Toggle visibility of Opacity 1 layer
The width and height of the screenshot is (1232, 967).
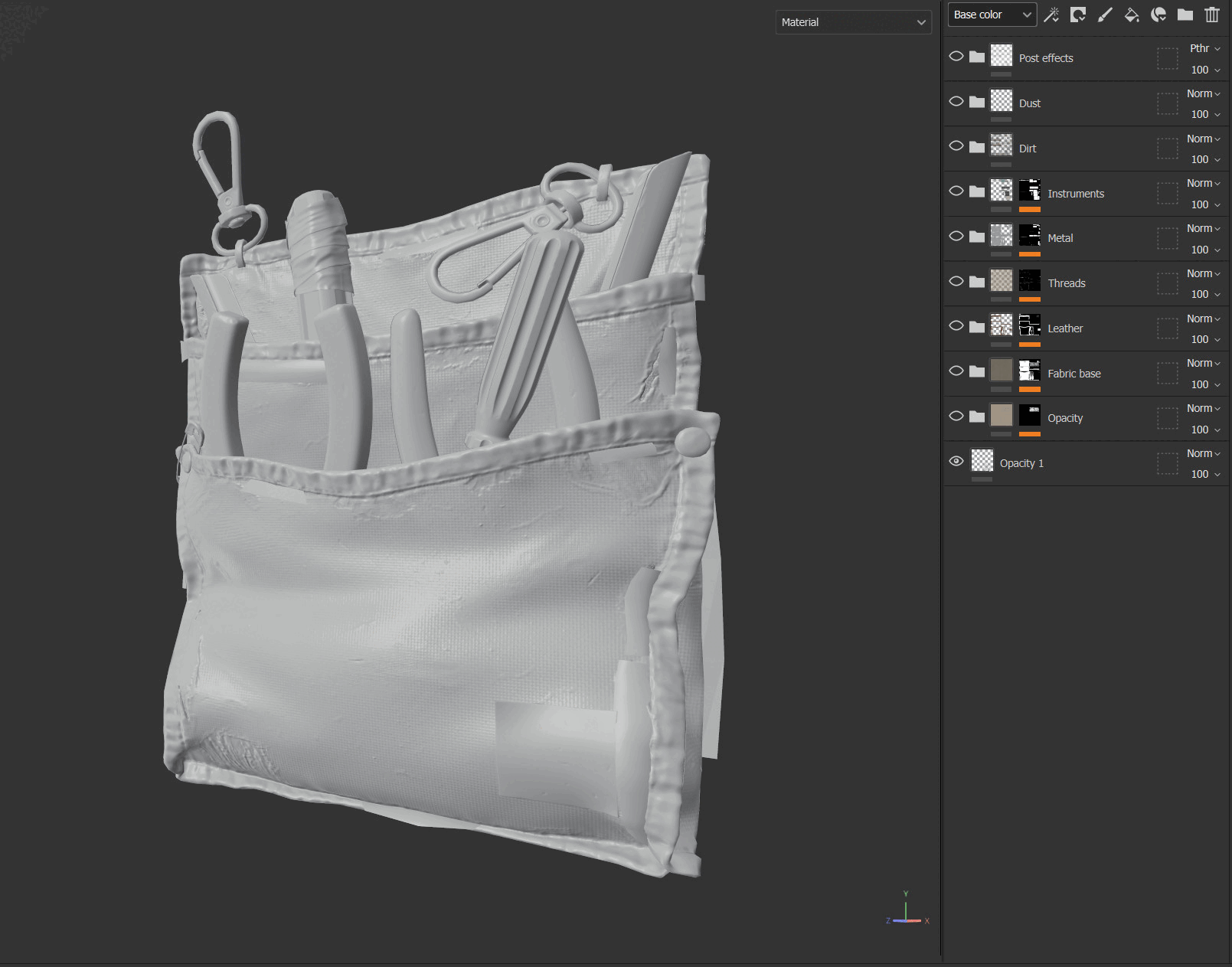(956, 461)
